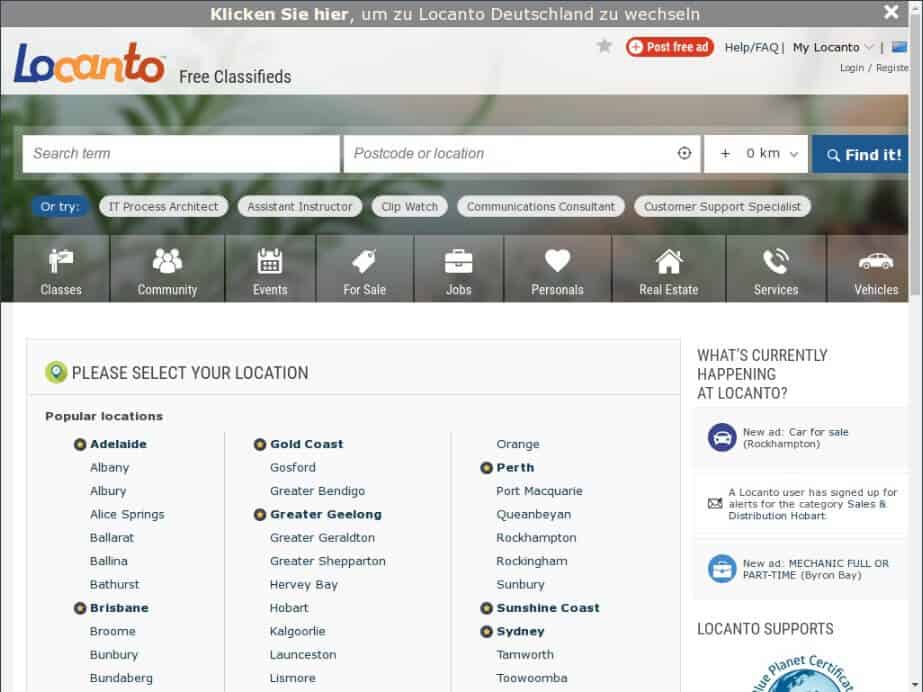Screen dimensions: 923x692
Task: Open the Real Estate house category
Action: tap(669, 270)
